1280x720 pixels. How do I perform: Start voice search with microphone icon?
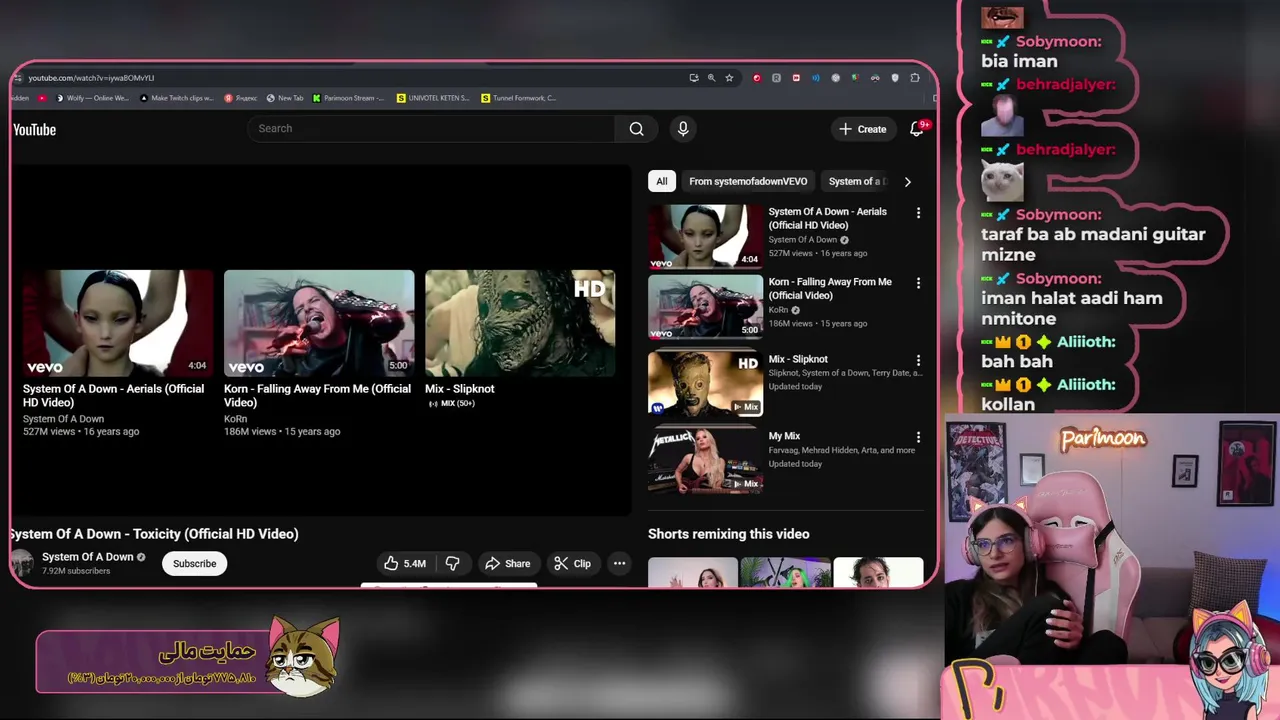coord(683,128)
